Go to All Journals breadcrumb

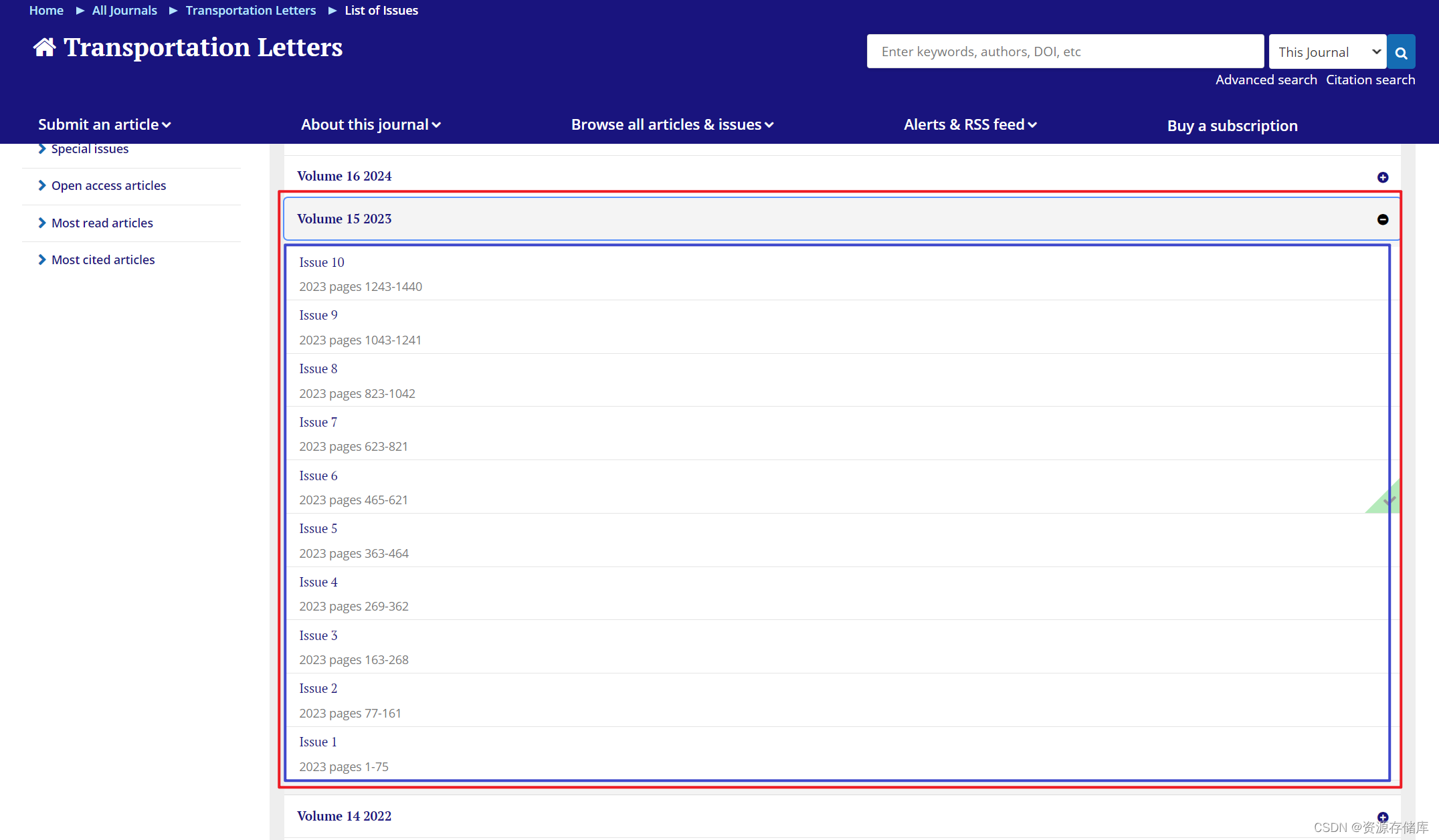point(124,10)
